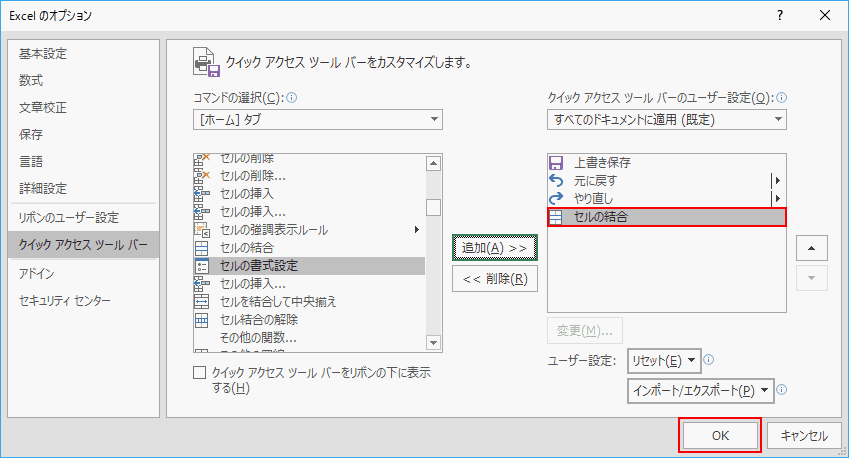
Task: Click split arrow beside やり直し
Action: coord(778,198)
